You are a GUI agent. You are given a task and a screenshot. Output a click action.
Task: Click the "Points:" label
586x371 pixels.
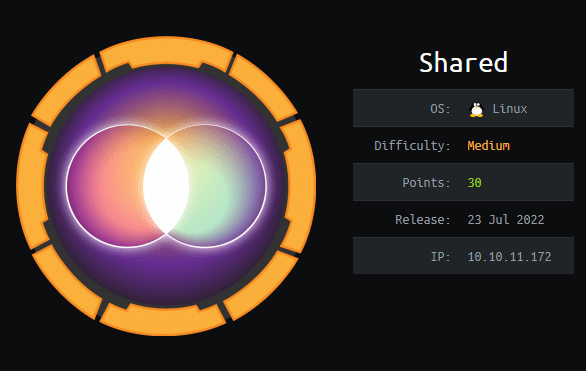[426, 182]
